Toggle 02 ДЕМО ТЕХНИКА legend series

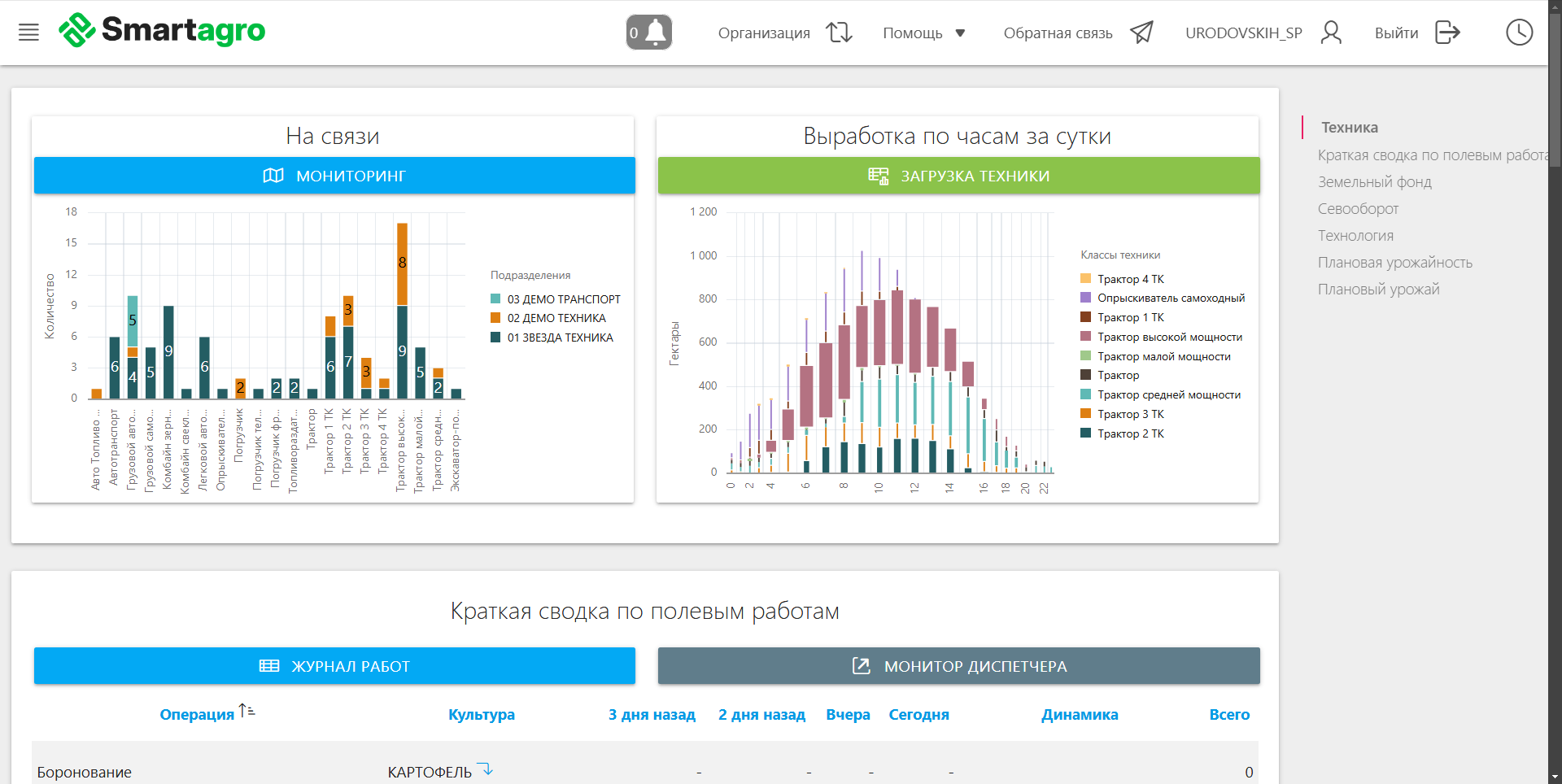pos(556,318)
